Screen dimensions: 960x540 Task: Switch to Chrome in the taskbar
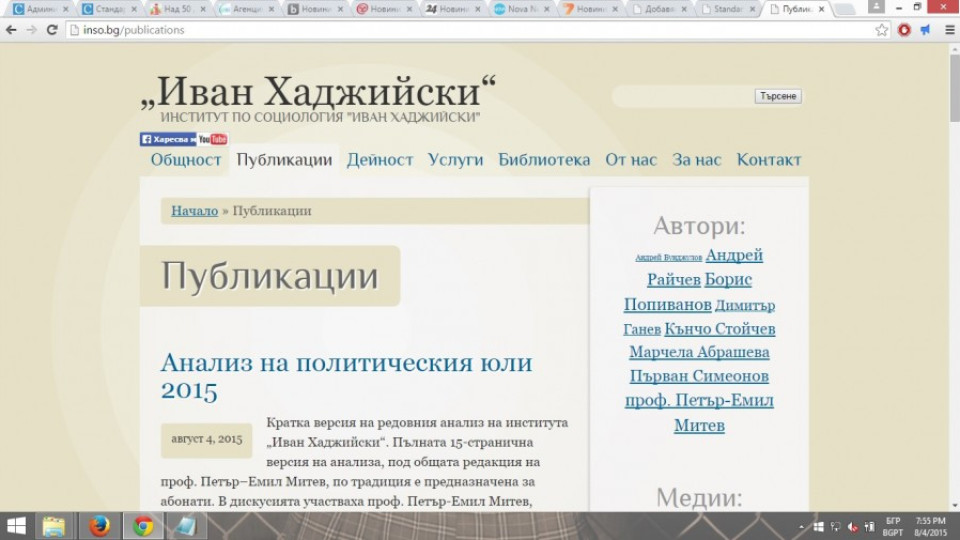(x=143, y=526)
